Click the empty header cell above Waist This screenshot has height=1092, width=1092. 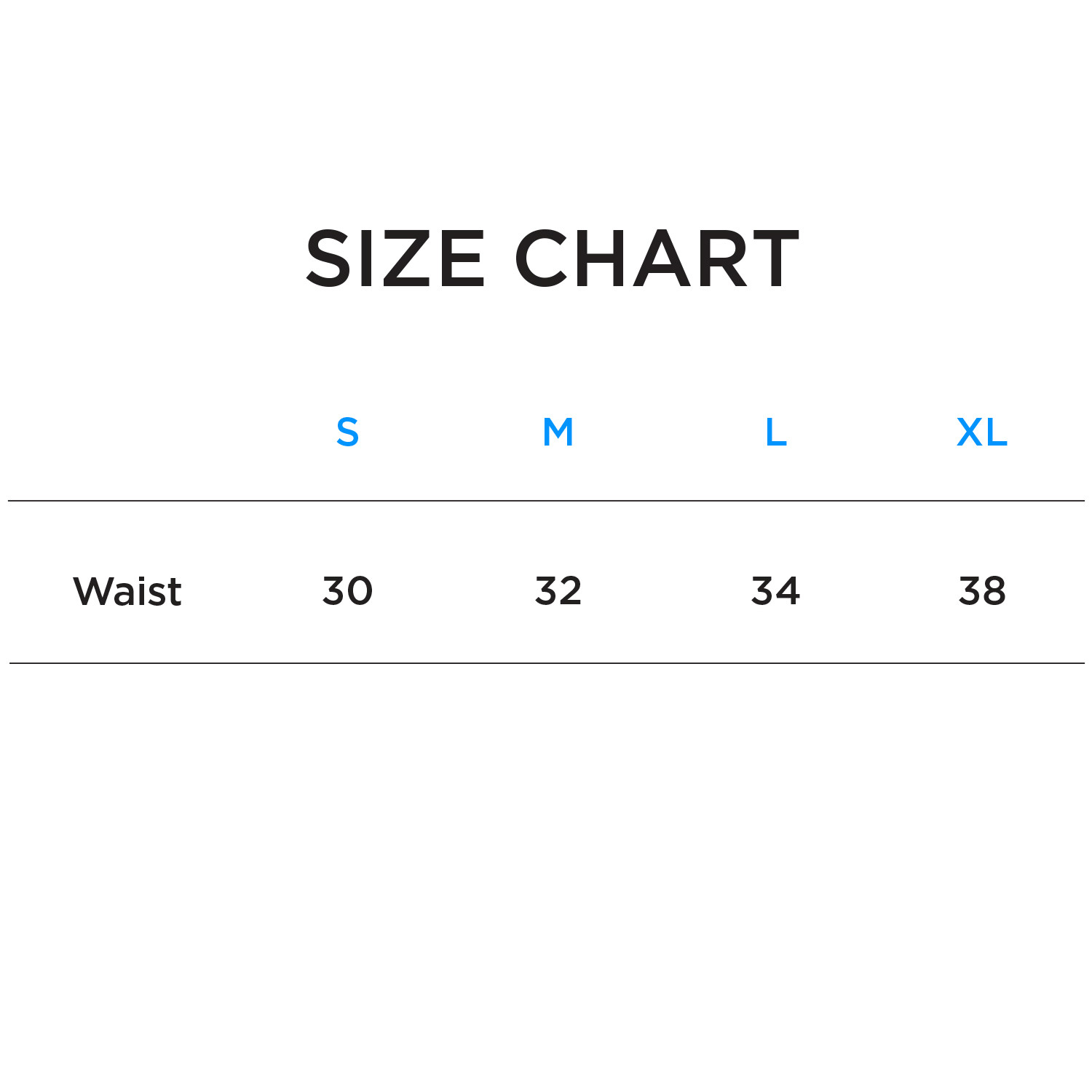pyautogui.click(x=127, y=432)
